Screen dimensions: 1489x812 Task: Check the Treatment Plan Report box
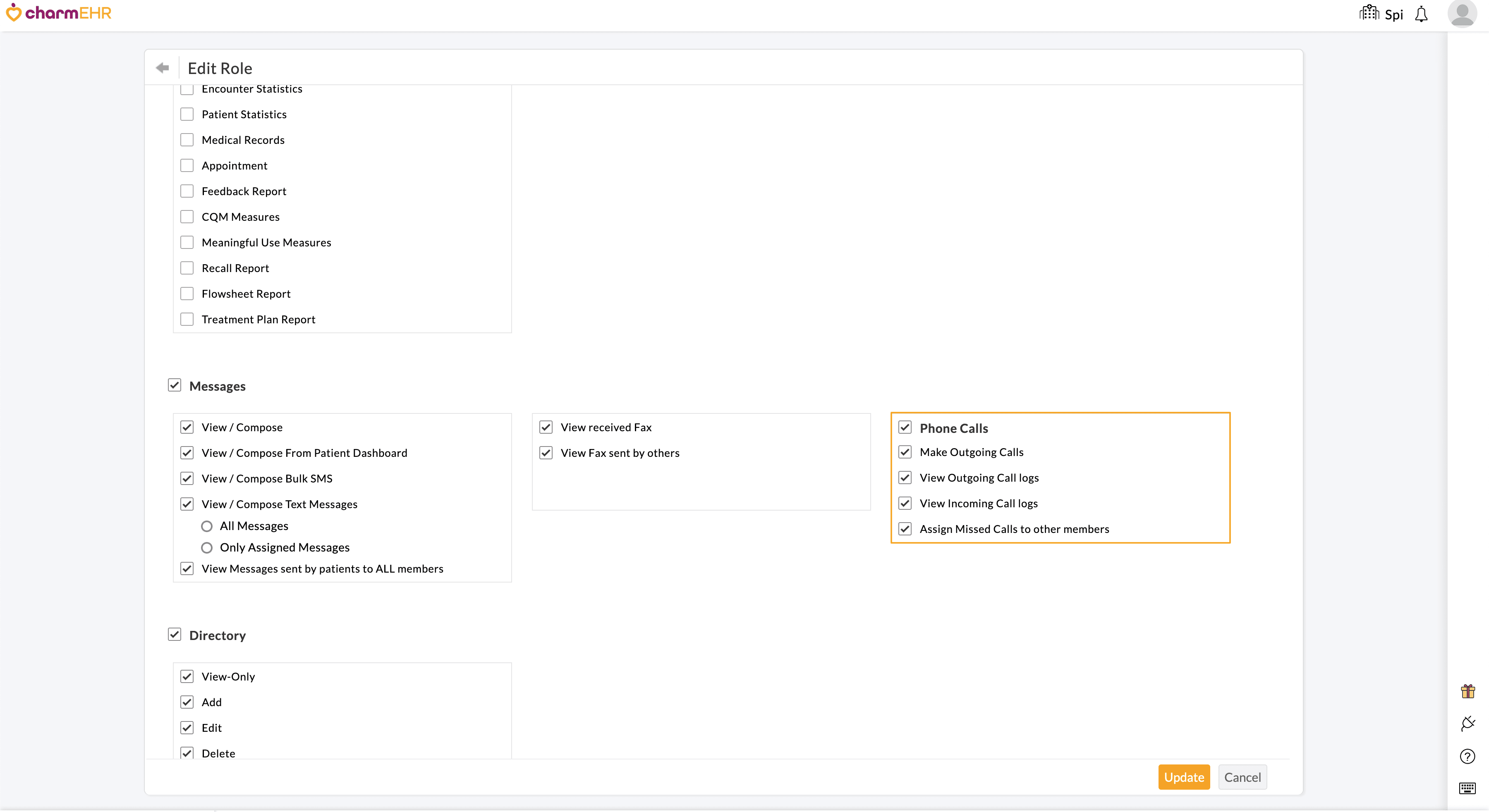(x=187, y=320)
